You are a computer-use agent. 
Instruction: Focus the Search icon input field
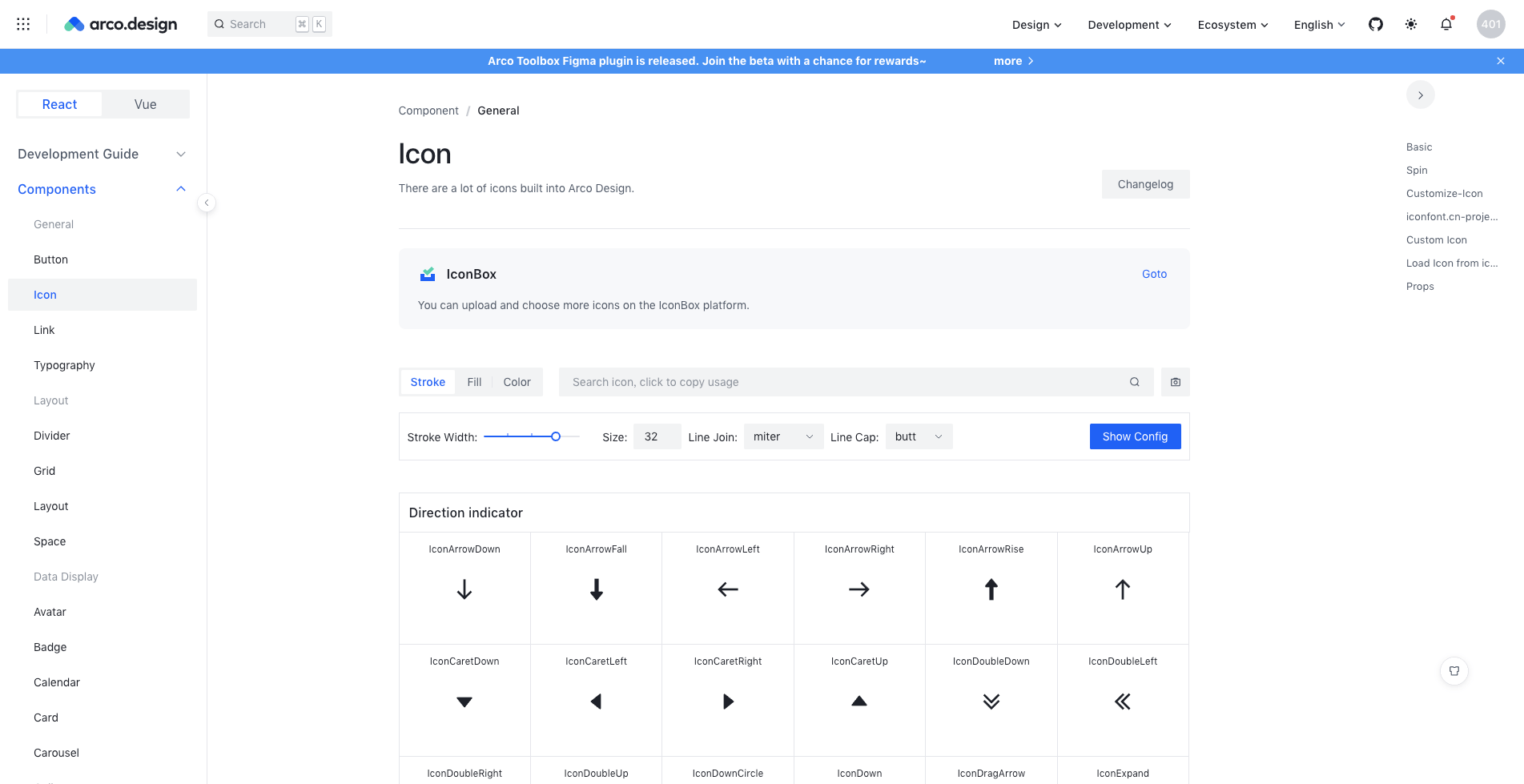click(x=856, y=382)
